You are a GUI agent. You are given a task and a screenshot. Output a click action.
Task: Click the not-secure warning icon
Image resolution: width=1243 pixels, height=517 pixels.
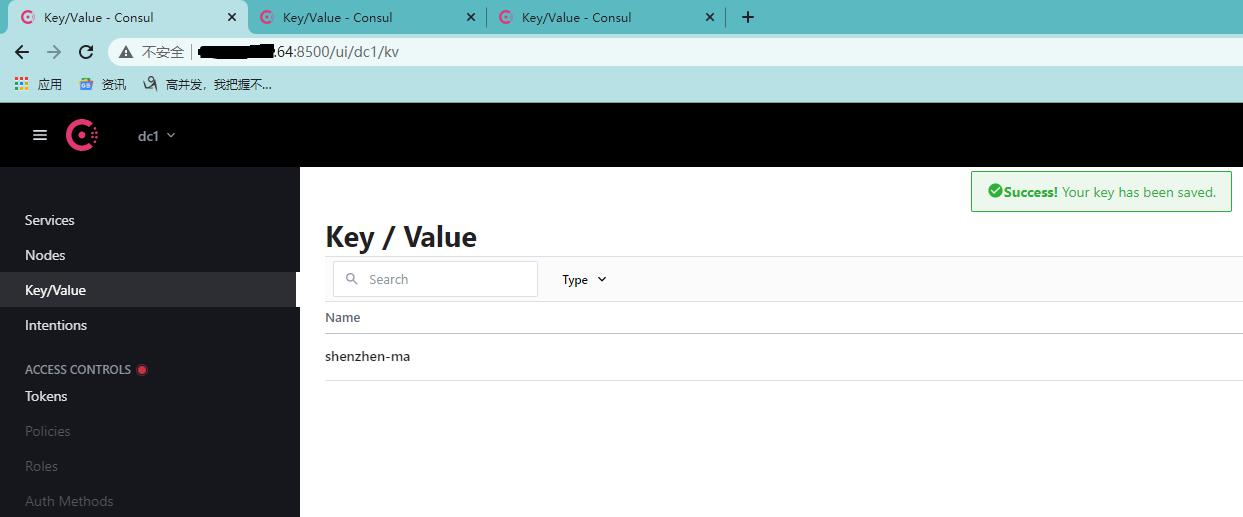pyautogui.click(x=126, y=52)
